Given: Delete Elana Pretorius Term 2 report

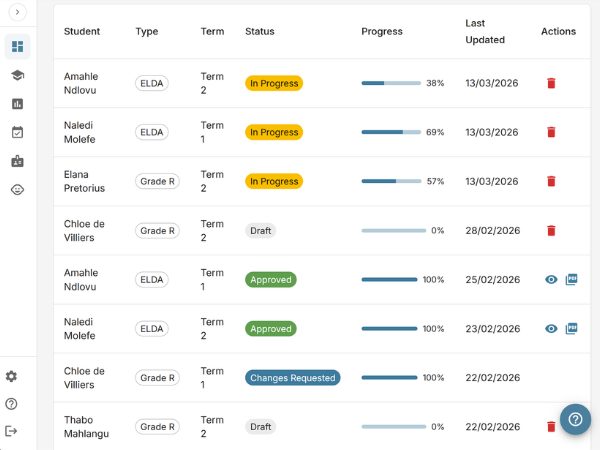Looking at the screenshot, I should tap(551, 181).
